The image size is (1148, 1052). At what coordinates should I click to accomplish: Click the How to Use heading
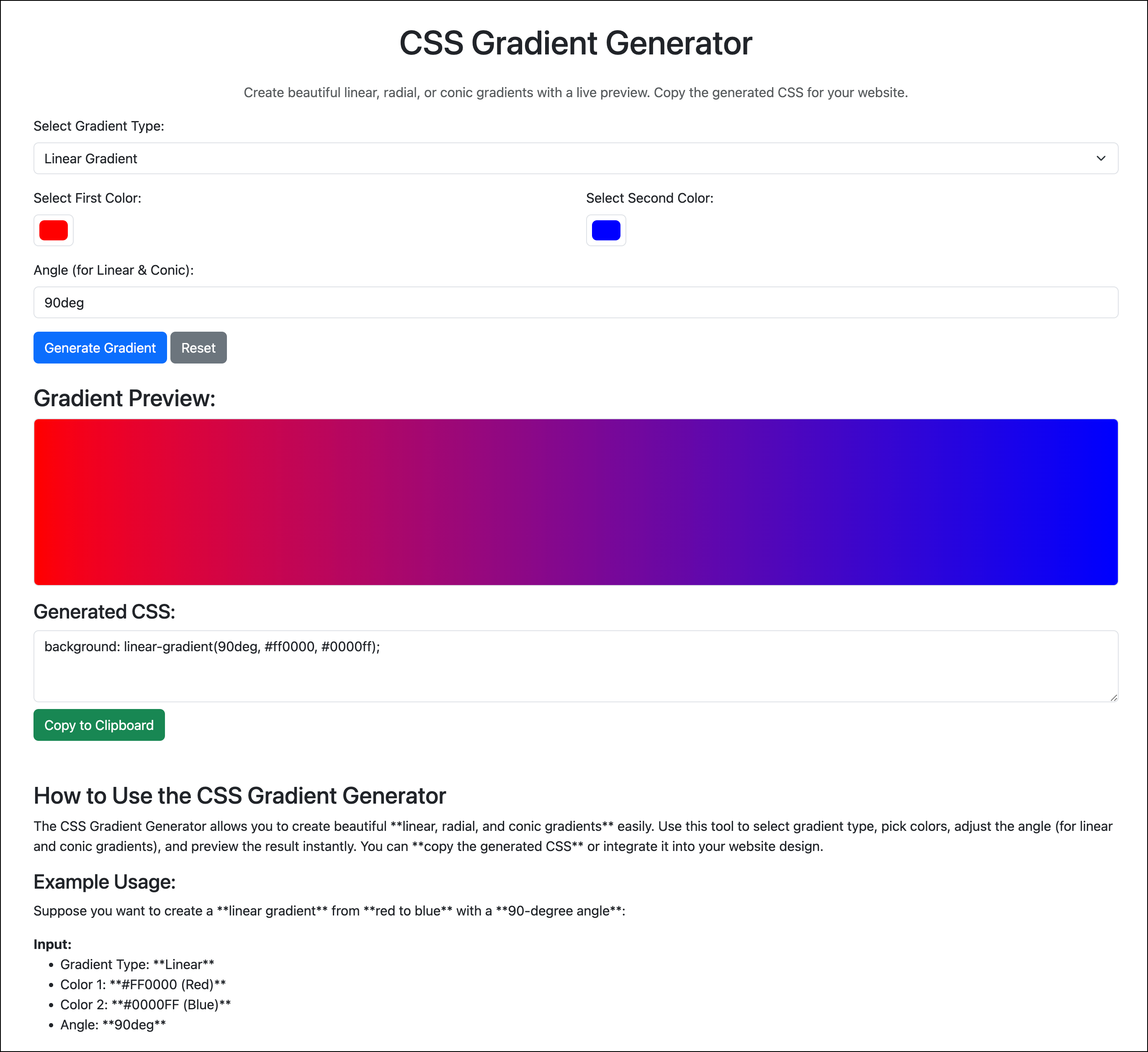[x=240, y=795]
